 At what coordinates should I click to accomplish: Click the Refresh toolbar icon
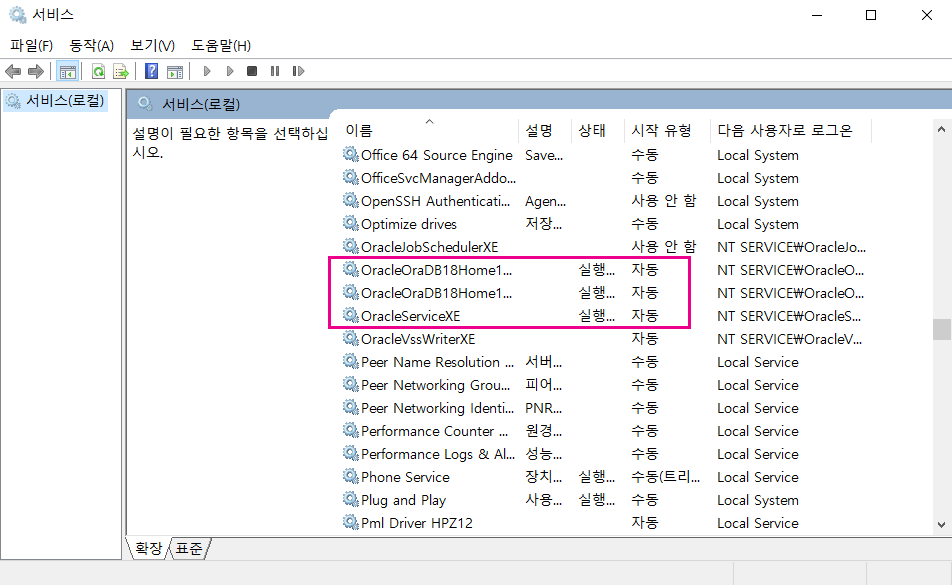98,72
